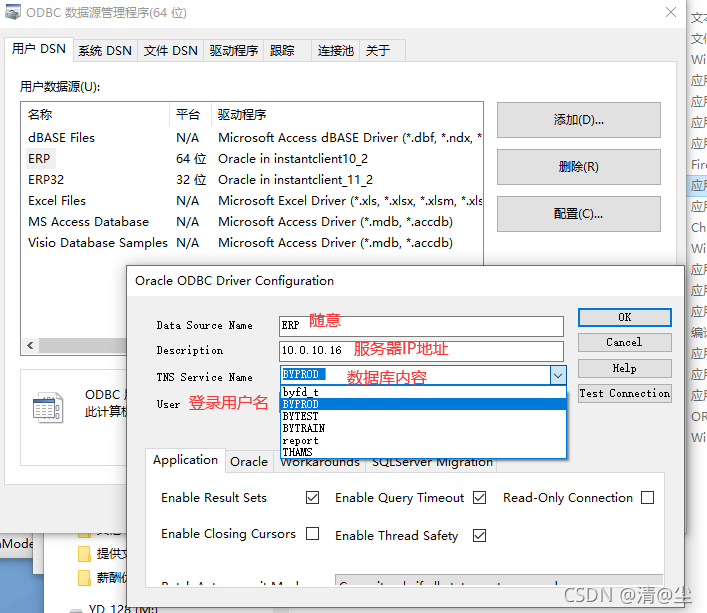The height and width of the screenshot is (613, 707).
Task: Click the 配置(C)... button
Action: pyautogui.click(x=578, y=214)
